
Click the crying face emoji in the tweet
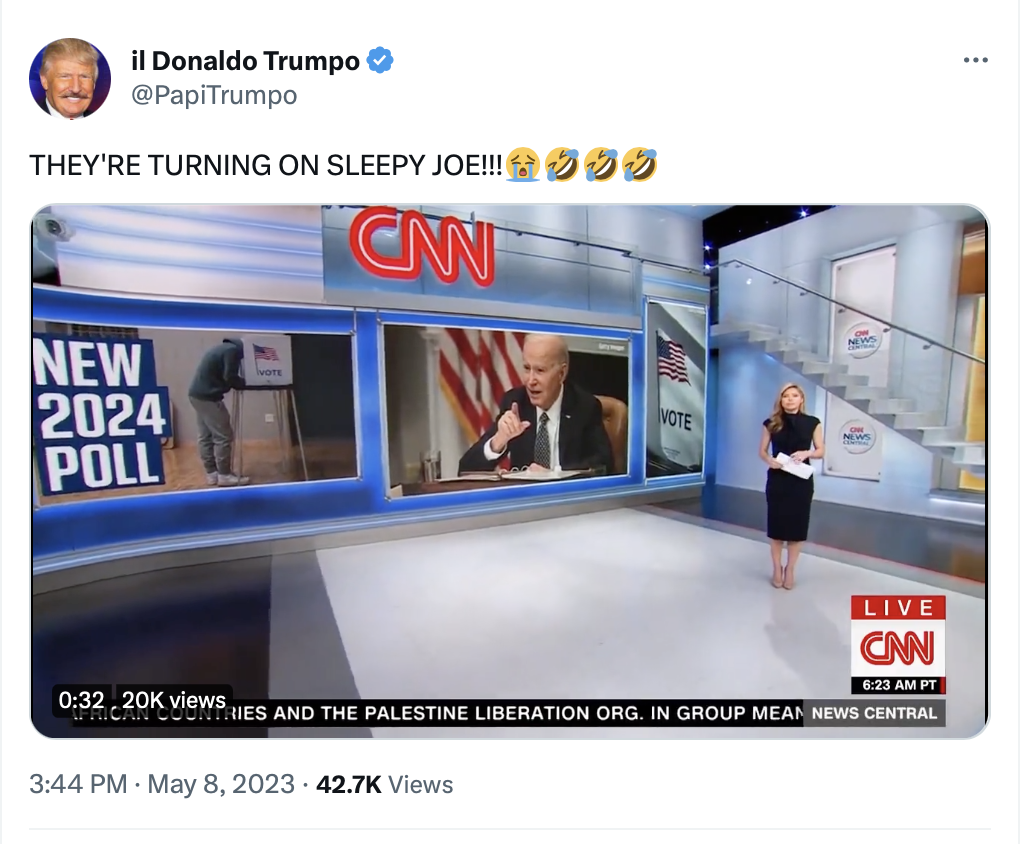523,165
